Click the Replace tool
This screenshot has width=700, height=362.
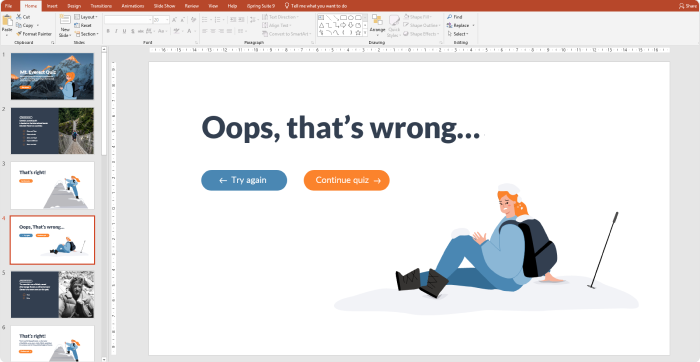pos(458,25)
